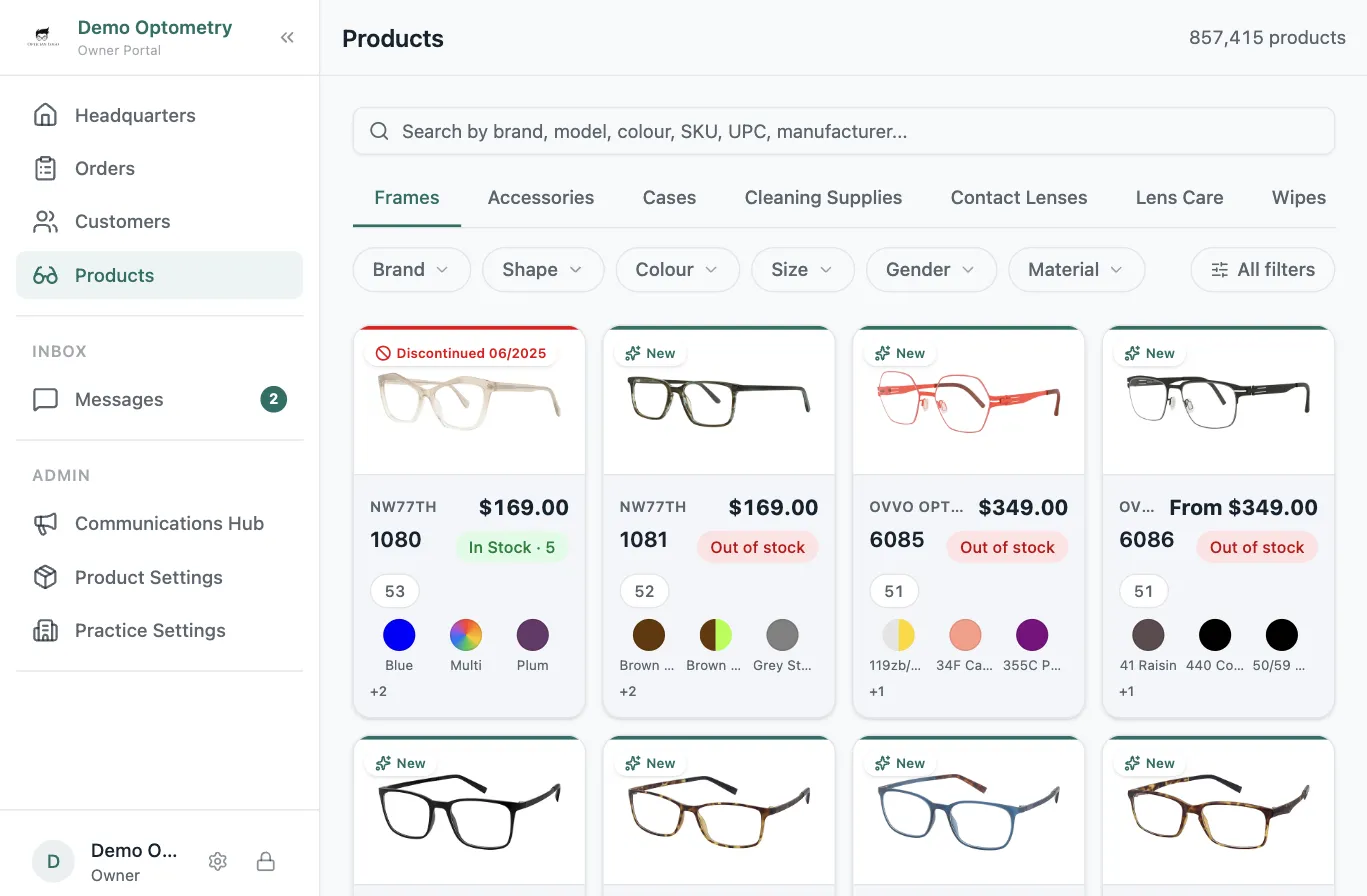Click the Communications Hub megaphone icon
Image resolution: width=1367 pixels, height=896 pixels.
coord(45,523)
